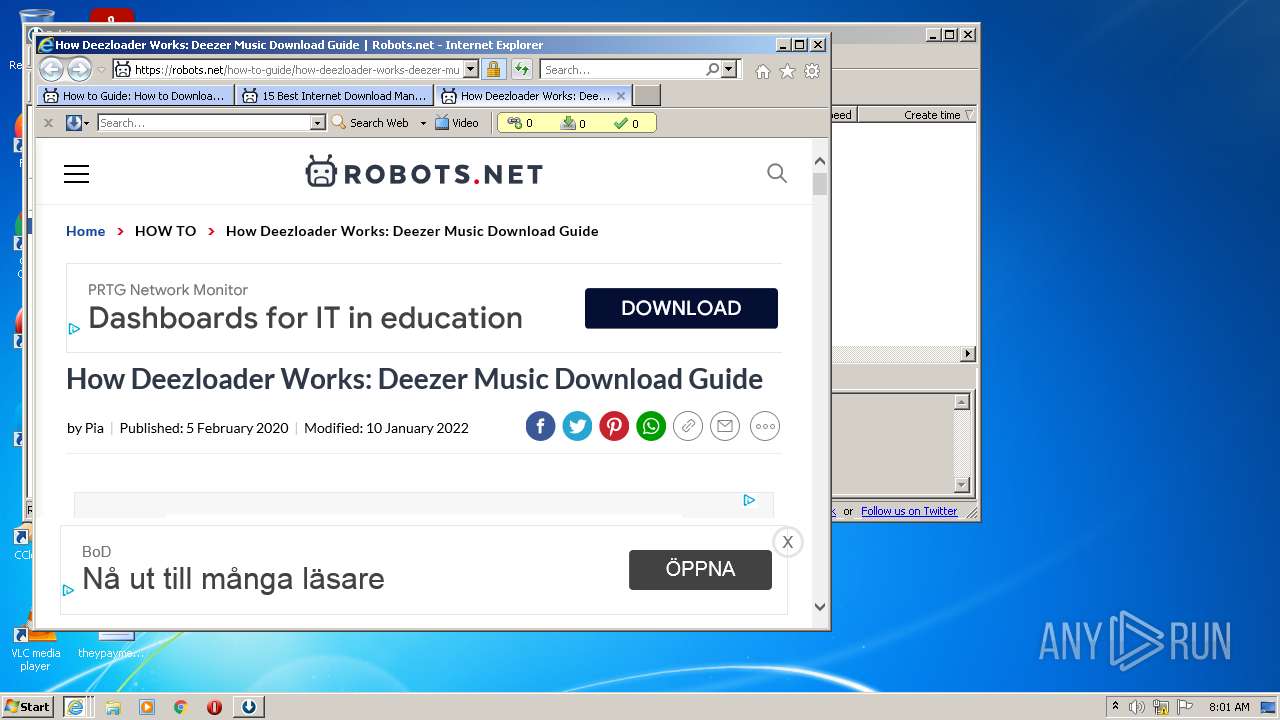Click Follow us on Twitter link

tap(909, 511)
